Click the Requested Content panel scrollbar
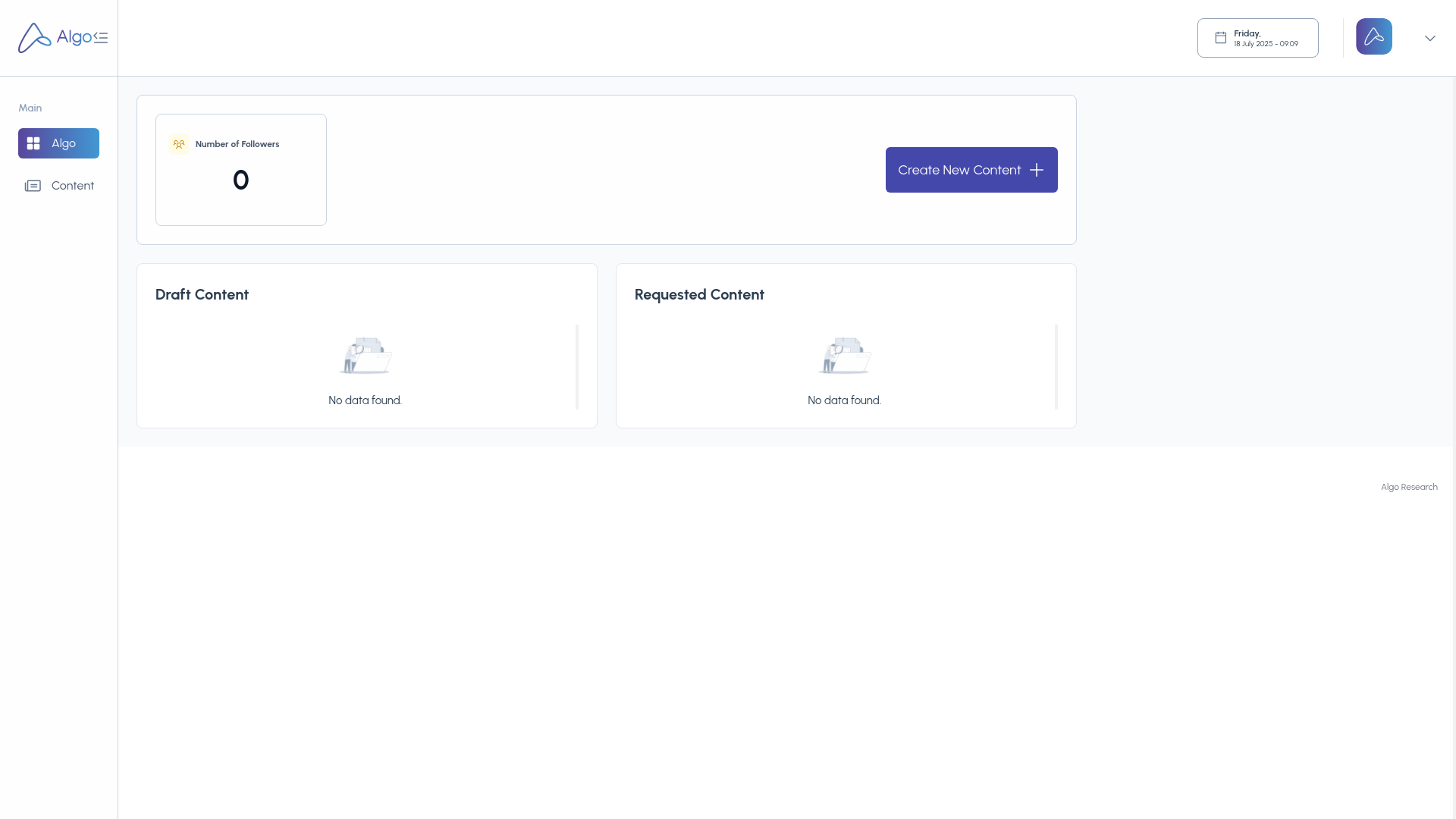 (x=1056, y=367)
